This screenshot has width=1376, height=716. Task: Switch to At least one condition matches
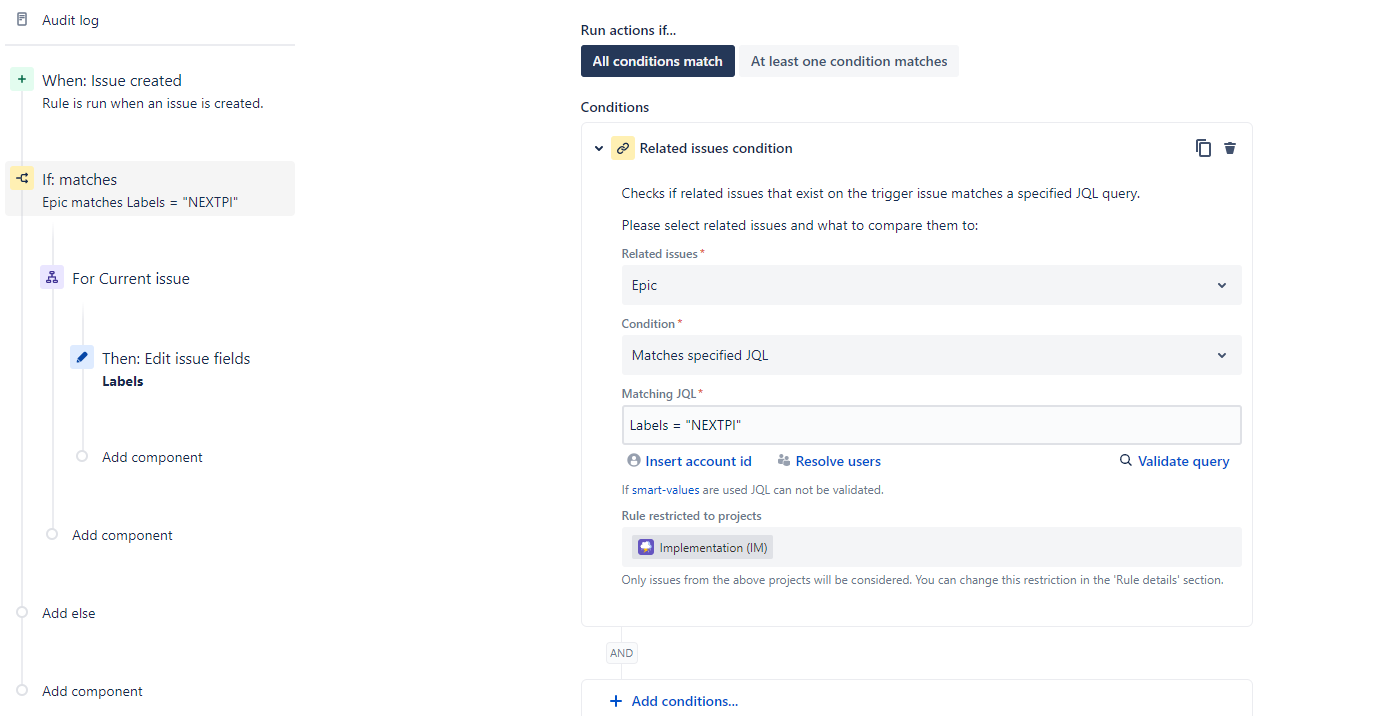click(x=848, y=61)
